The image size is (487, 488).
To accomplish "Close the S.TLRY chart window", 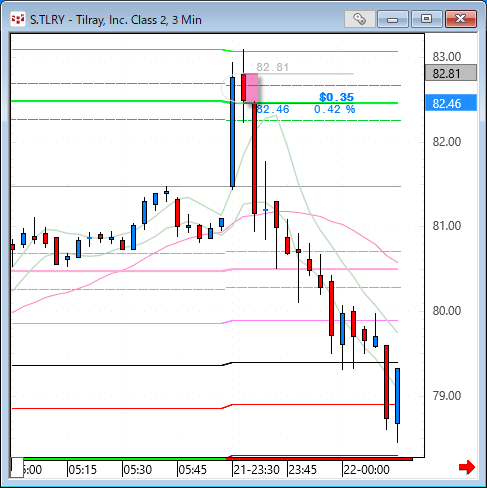I will pos(461,19).
